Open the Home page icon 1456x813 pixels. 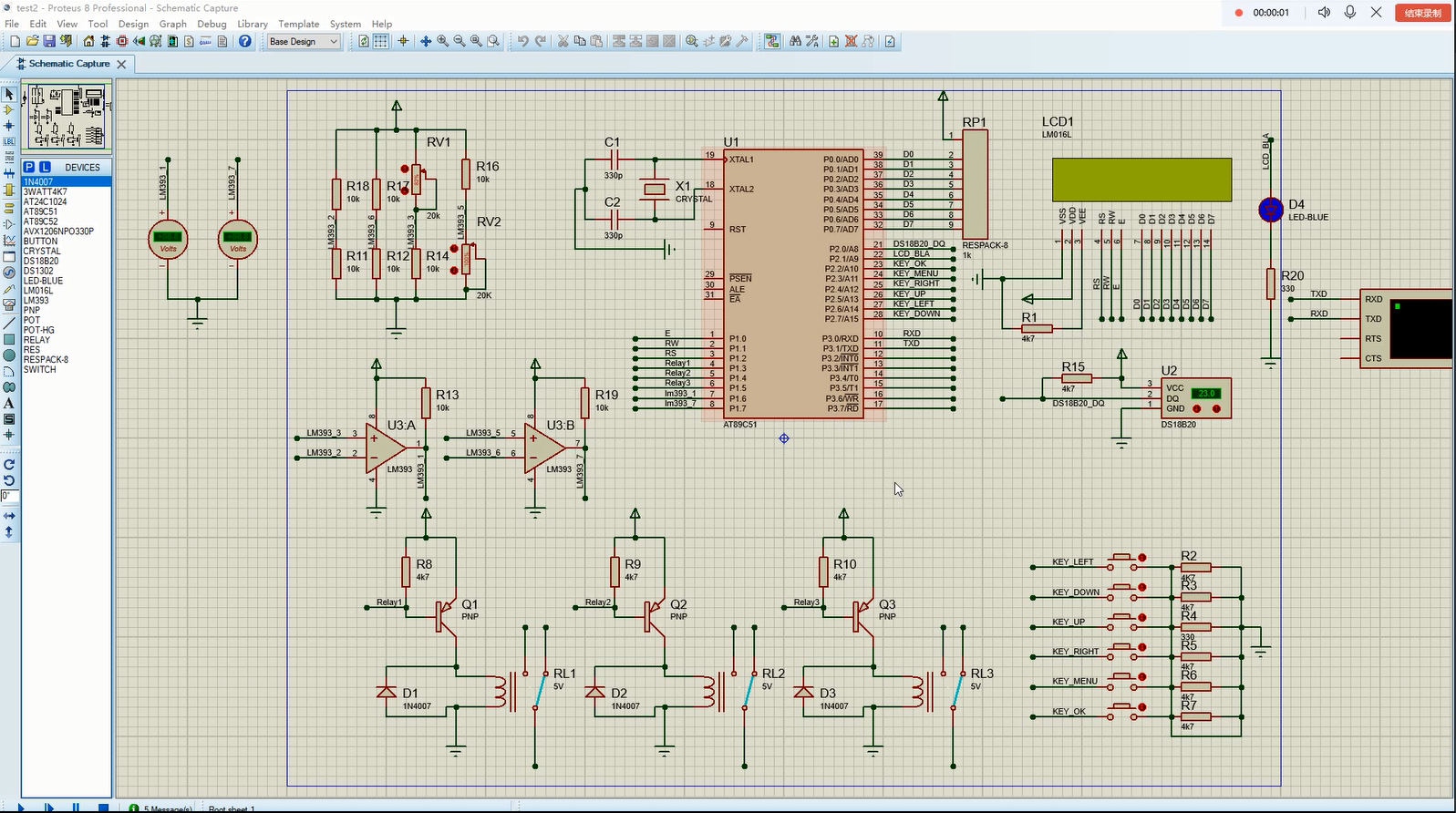(88, 41)
